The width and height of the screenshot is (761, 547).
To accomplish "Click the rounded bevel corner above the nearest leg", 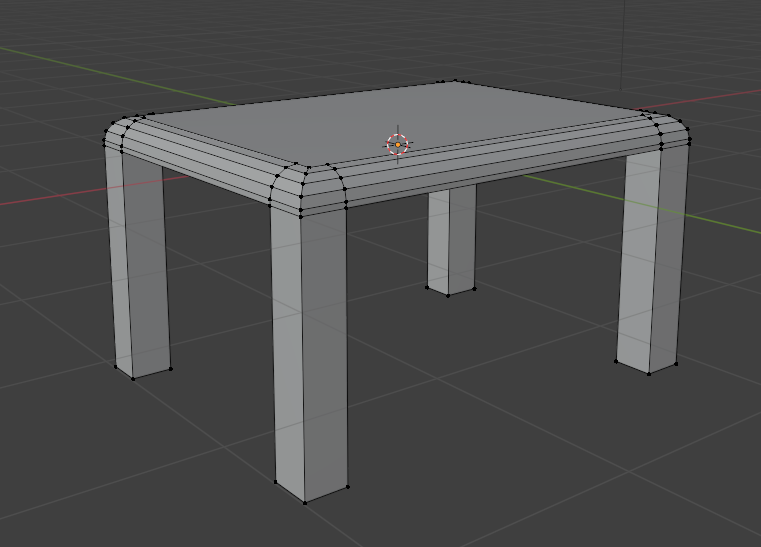I will click(x=307, y=189).
